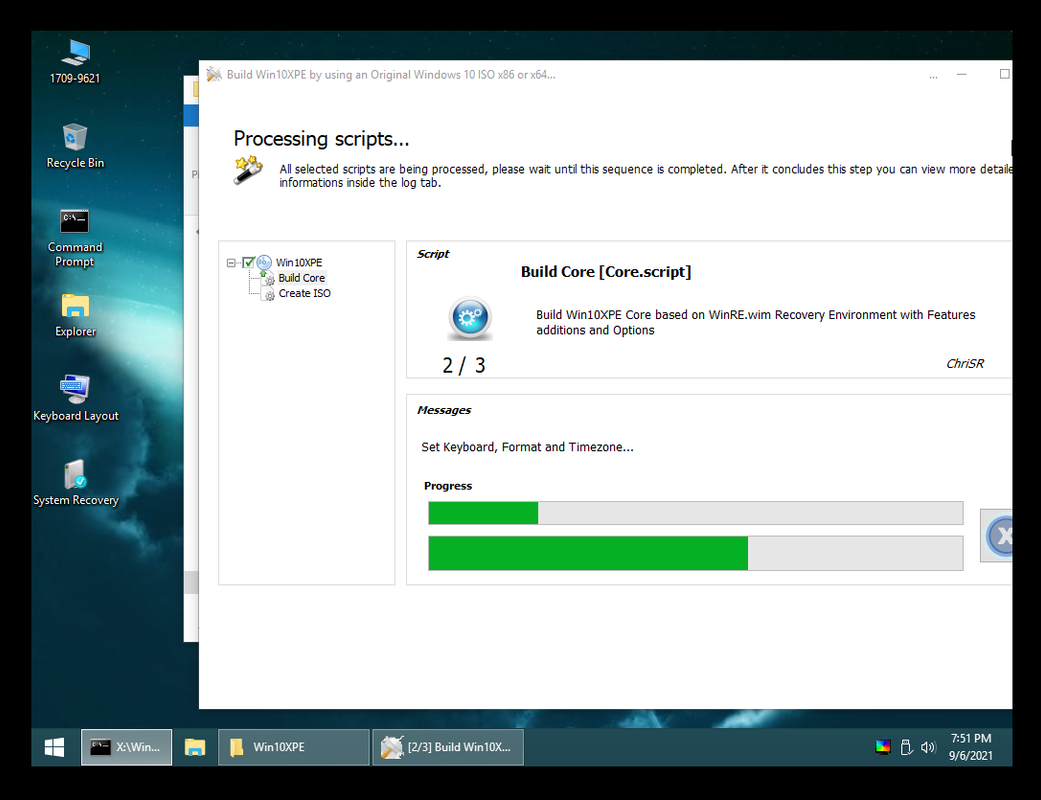Open the Explorer desktop shortcut
Screen dimensions: 1041x800
[x=75, y=315]
